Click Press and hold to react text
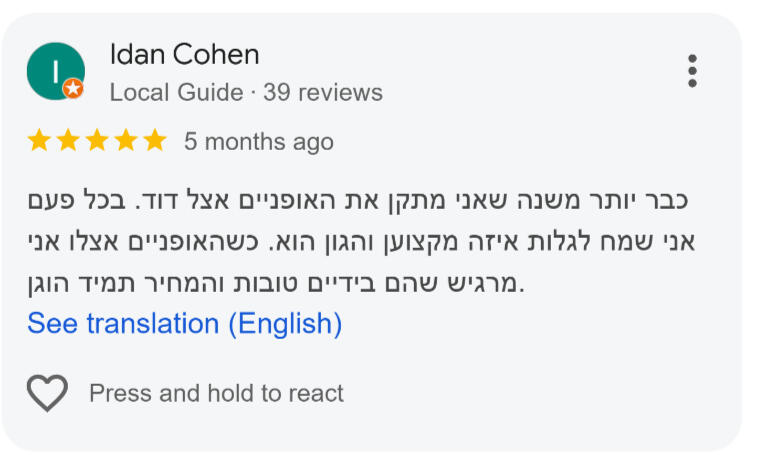758x455 pixels. pos(217,393)
